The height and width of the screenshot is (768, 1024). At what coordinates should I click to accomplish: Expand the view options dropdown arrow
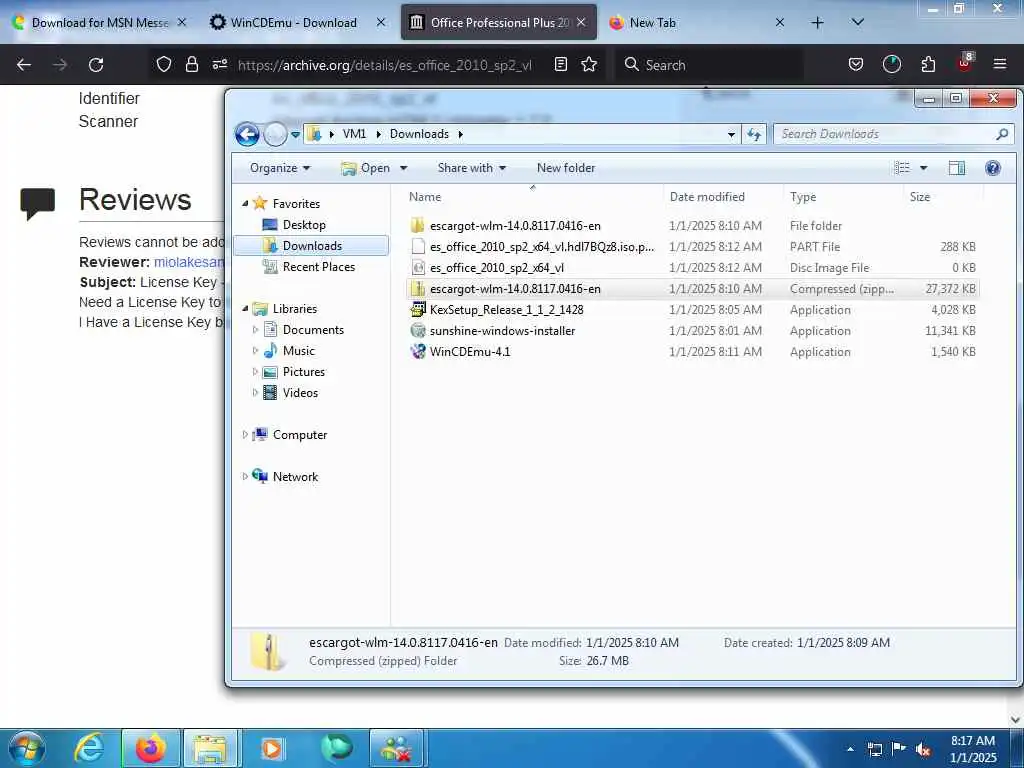click(x=923, y=168)
